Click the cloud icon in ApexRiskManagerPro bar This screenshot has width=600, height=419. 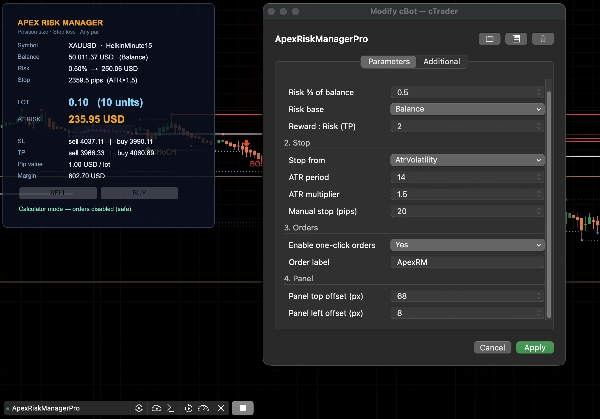coord(156,408)
